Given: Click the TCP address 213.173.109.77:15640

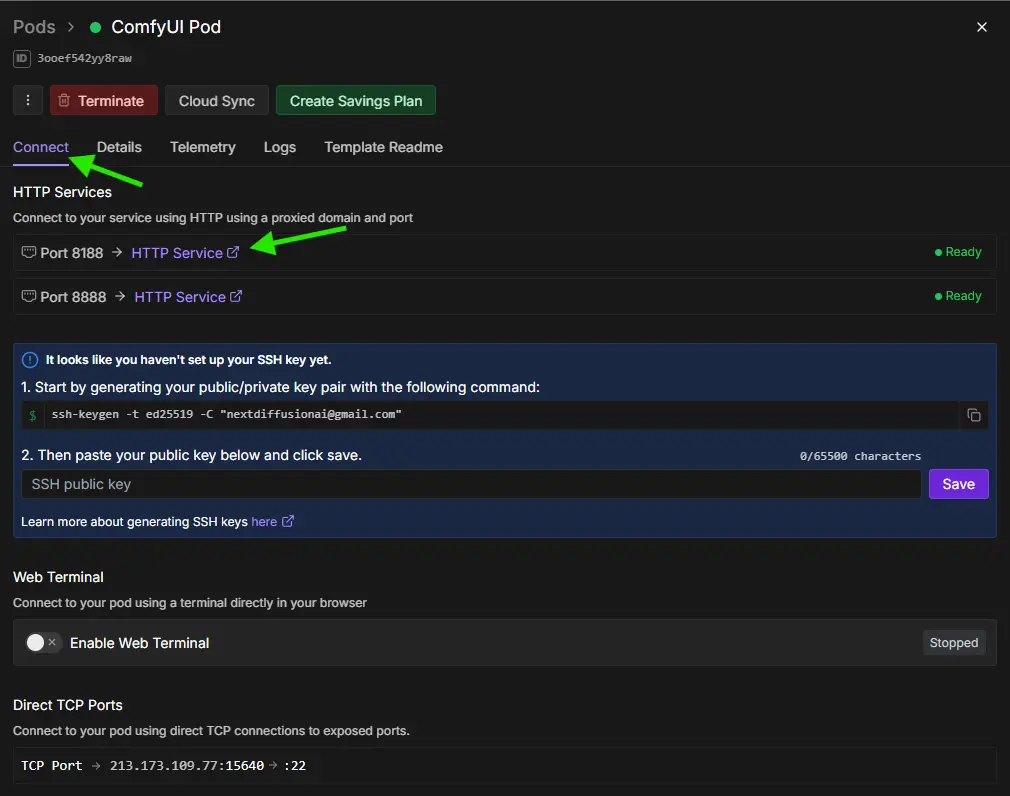Looking at the screenshot, I should pos(187,766).
